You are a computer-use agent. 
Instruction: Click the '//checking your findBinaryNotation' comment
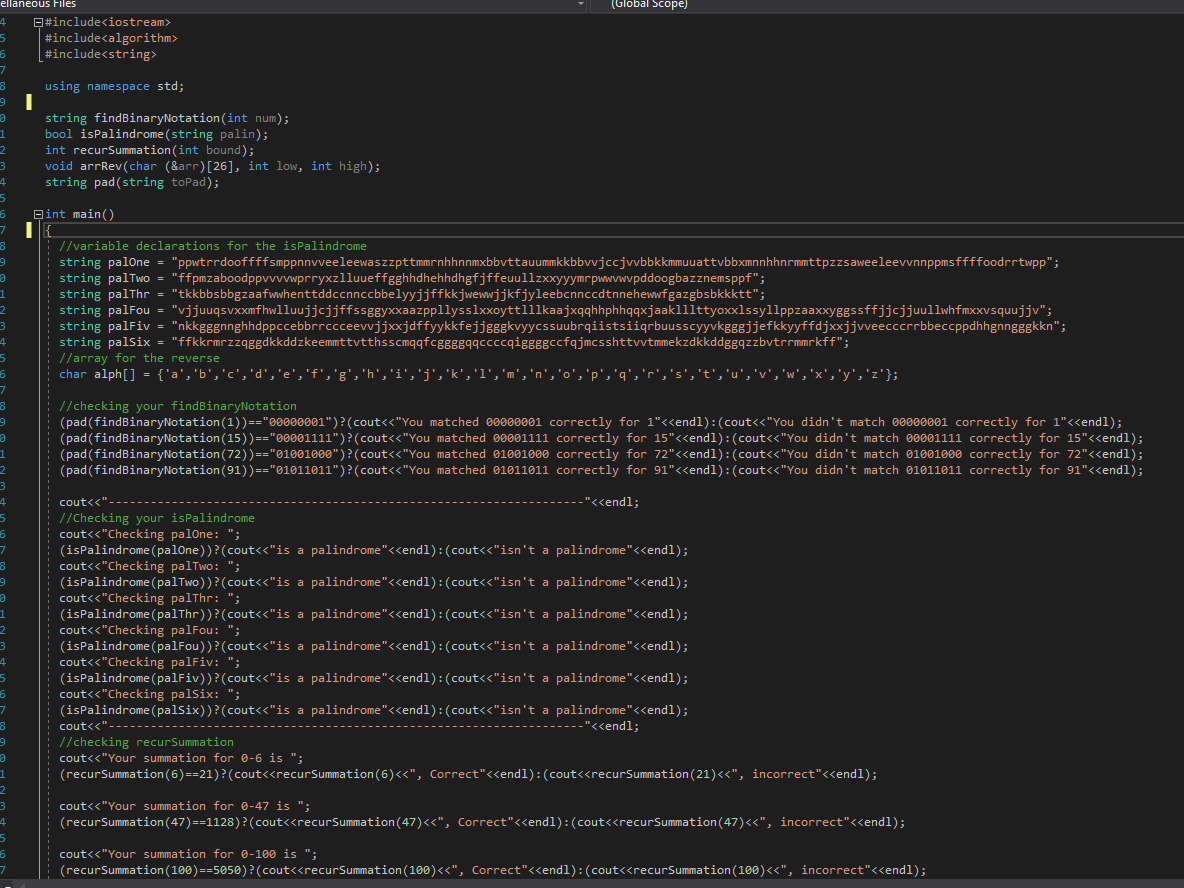click(x=178, y=406)
